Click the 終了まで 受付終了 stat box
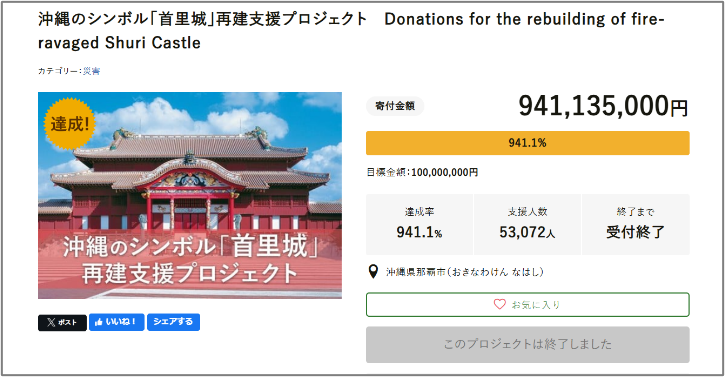This screenshot has width=725, height=377. tap(636, 224)
